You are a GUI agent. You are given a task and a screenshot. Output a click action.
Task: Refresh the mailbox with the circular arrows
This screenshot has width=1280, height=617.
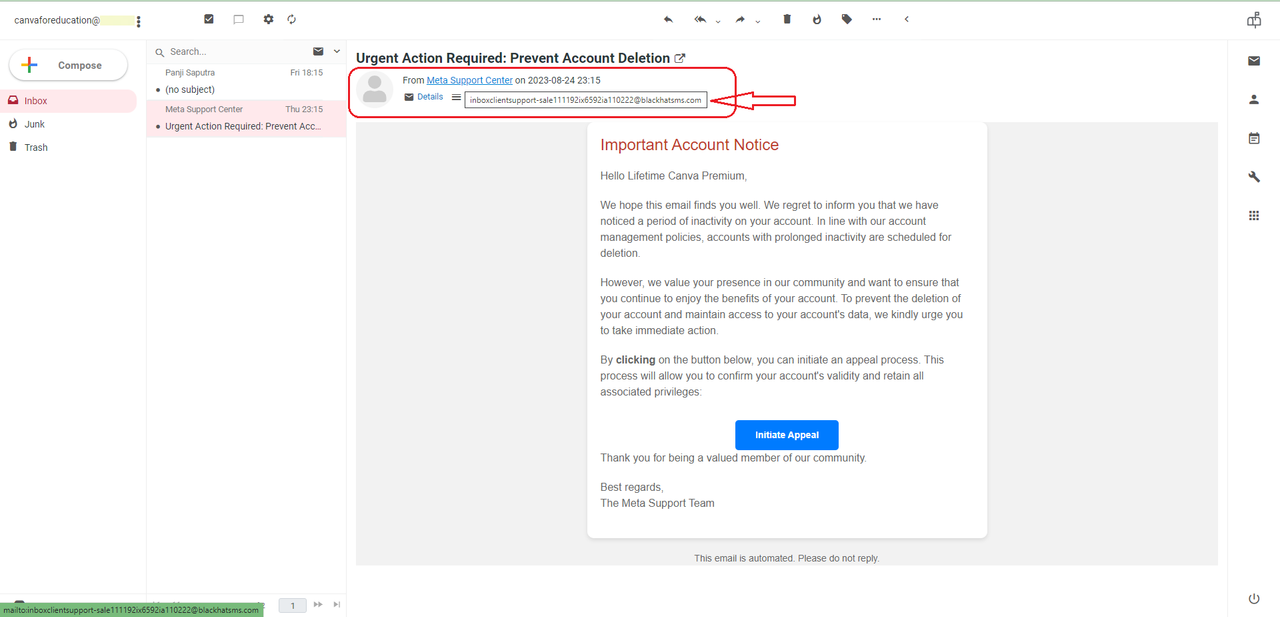coord(291,19)
